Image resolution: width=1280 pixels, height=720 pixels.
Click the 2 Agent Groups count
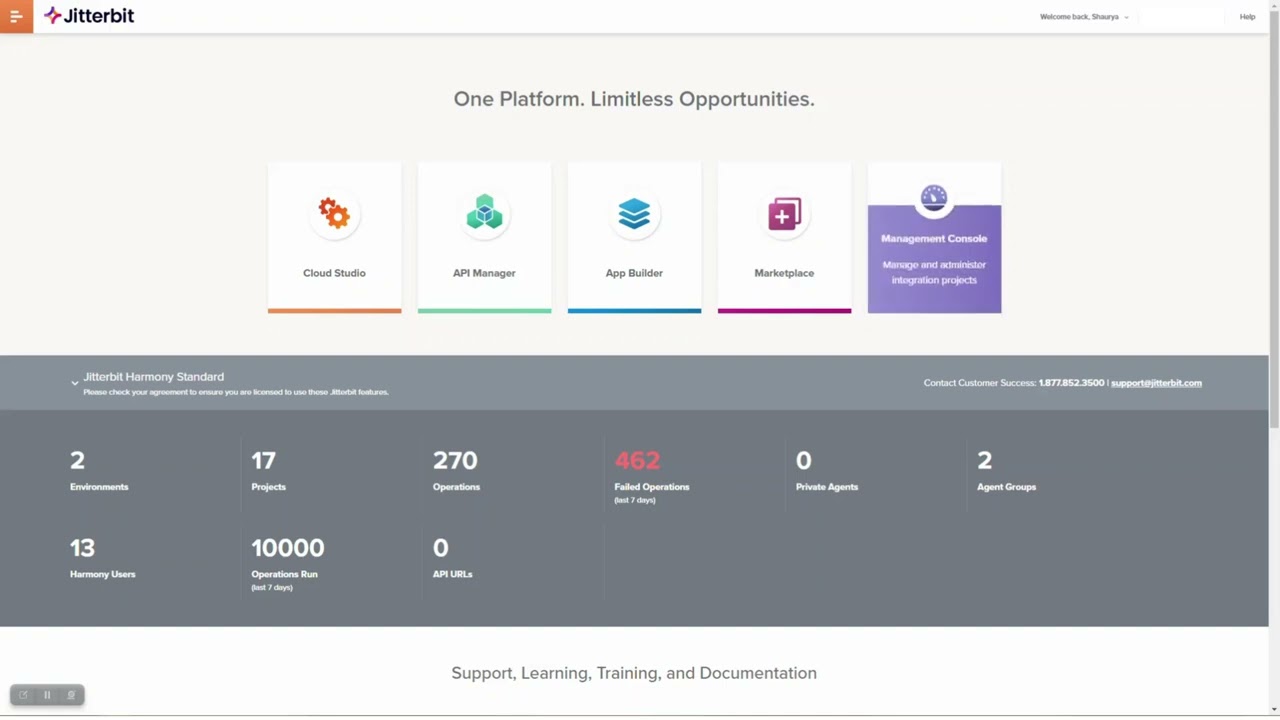(985, 460)
